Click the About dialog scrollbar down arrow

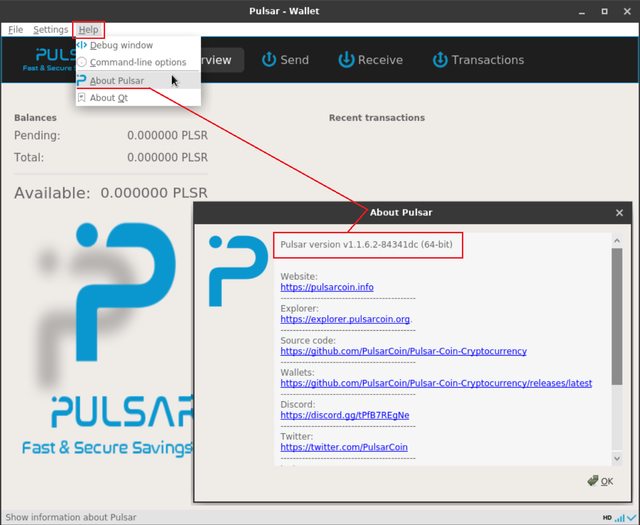tap(617, 458)
